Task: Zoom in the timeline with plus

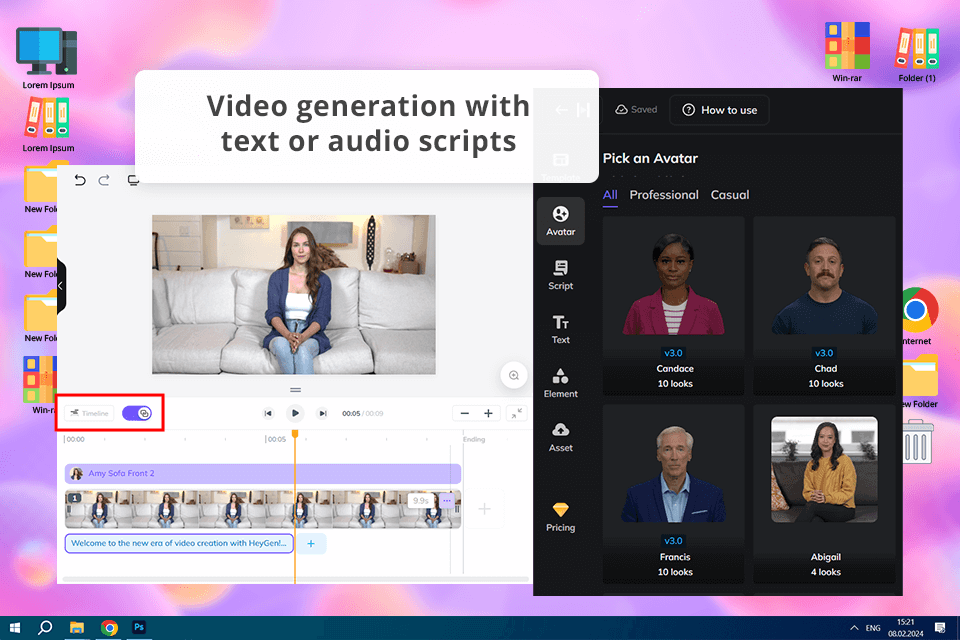Action: tap(488, 413)
